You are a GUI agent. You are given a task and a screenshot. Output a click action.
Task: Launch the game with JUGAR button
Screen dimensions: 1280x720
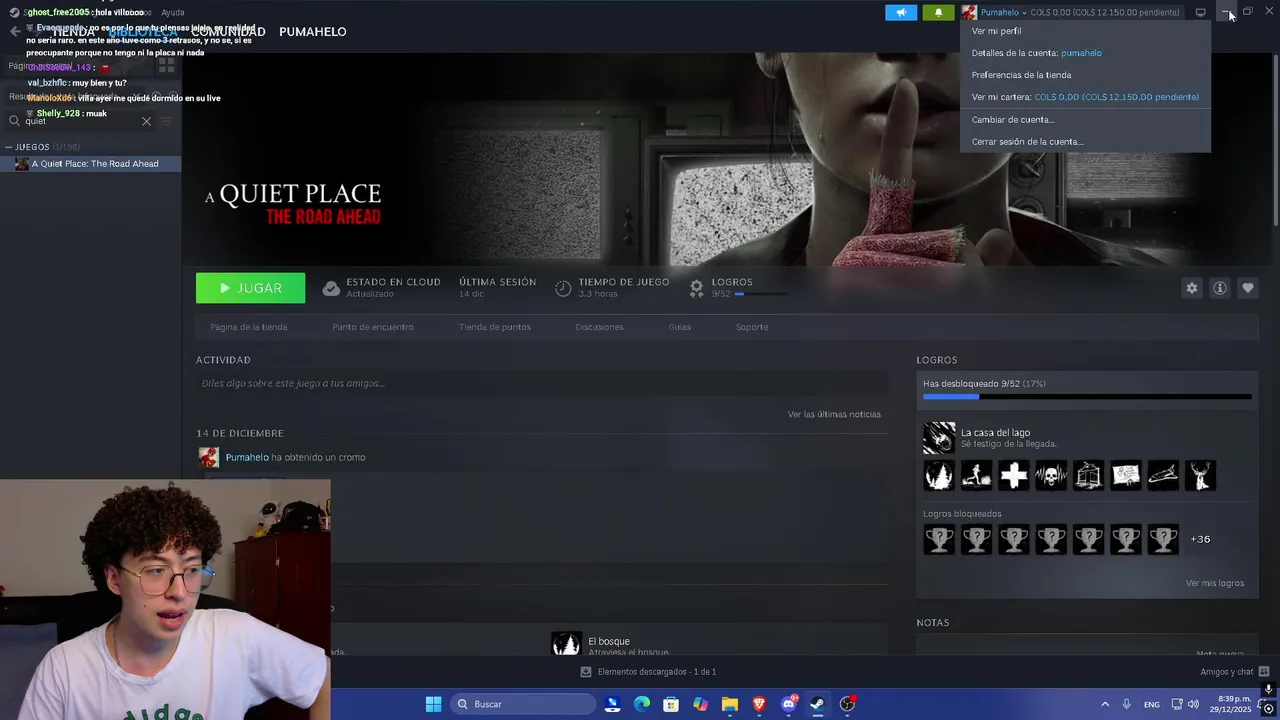250,288
